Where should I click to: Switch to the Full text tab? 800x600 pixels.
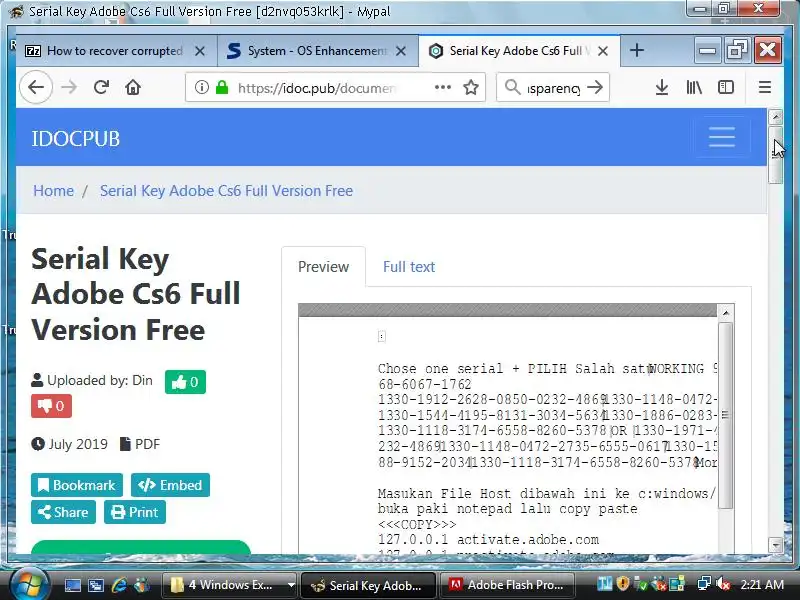coord(409,267)
